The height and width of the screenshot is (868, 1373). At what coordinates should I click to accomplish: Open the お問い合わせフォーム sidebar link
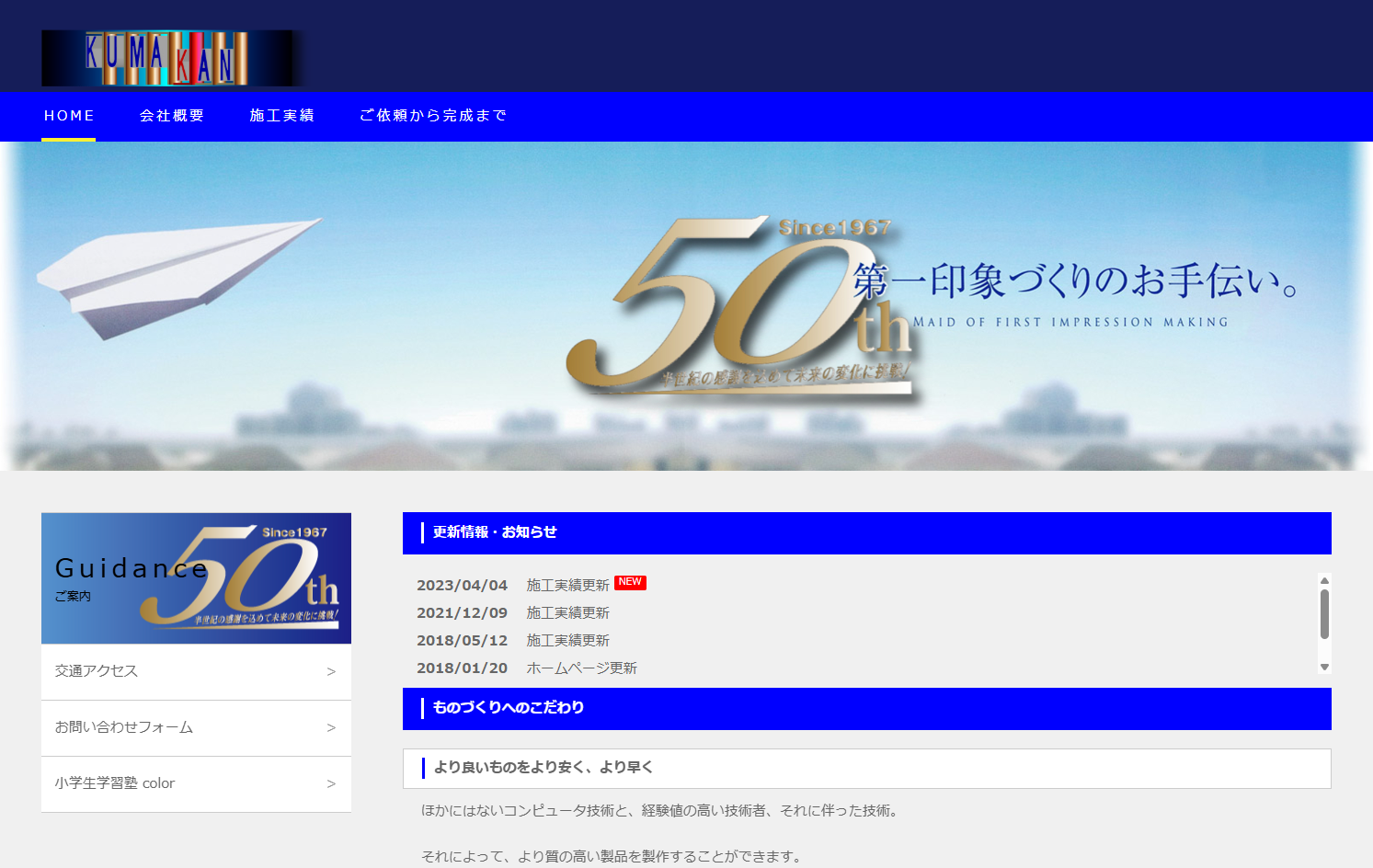[x=124, y=727]
